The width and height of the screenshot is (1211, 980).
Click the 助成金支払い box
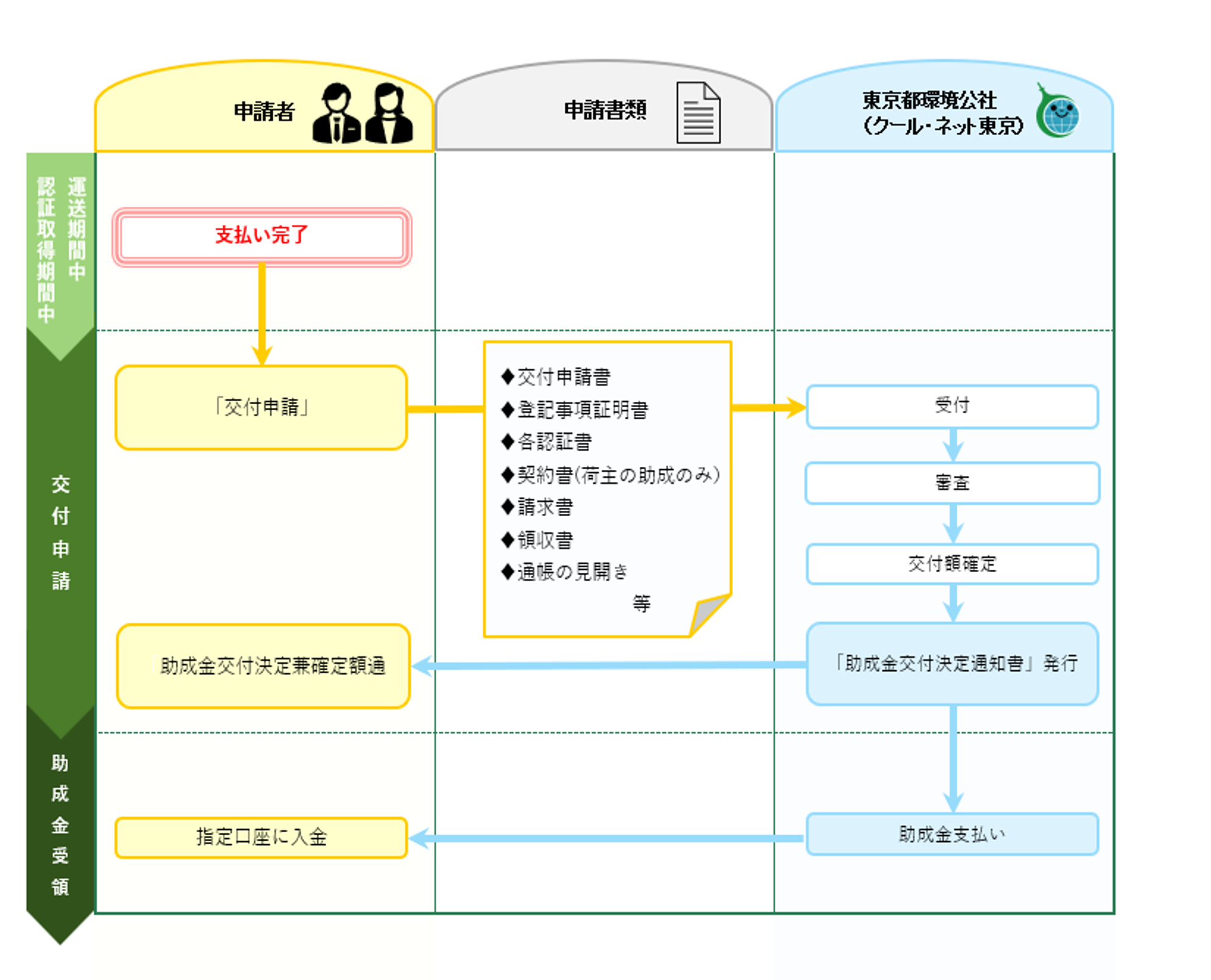click(952, 834)
